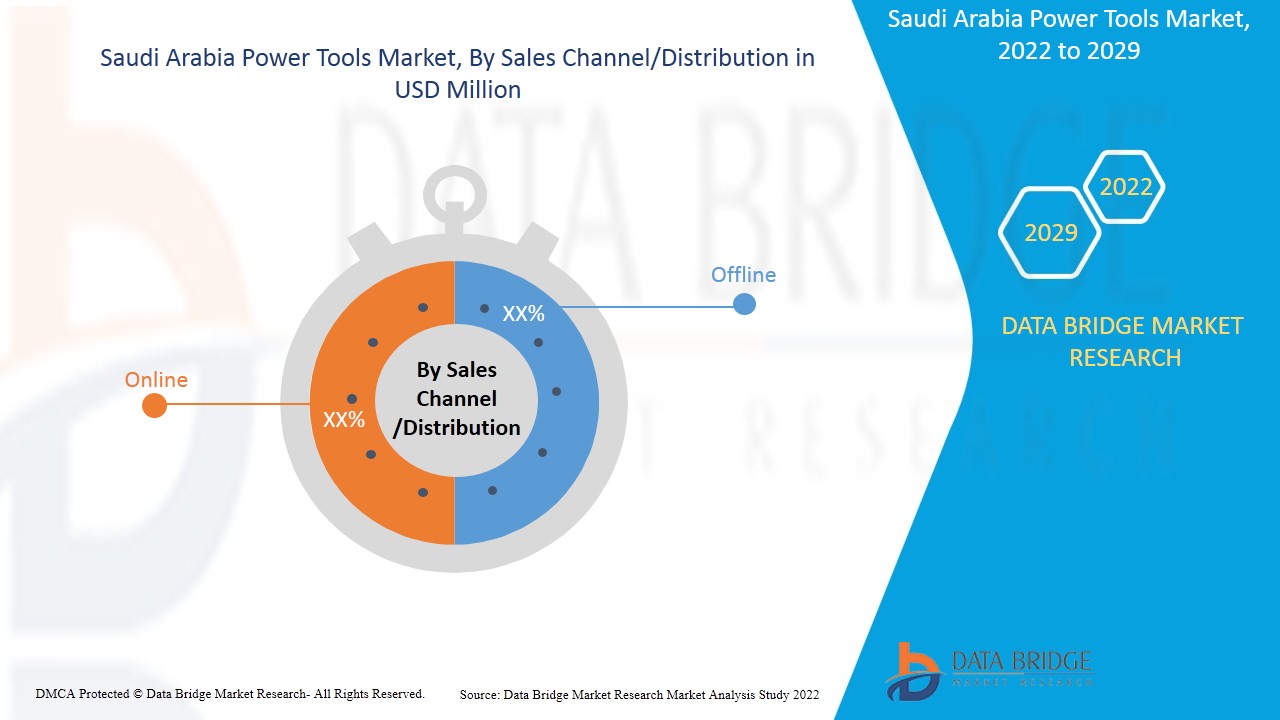Image resolution: width=1280 pixels, height=720 pixels.
Task: Toggle the orange legend dot for Online
Action: tap(154, 405)
